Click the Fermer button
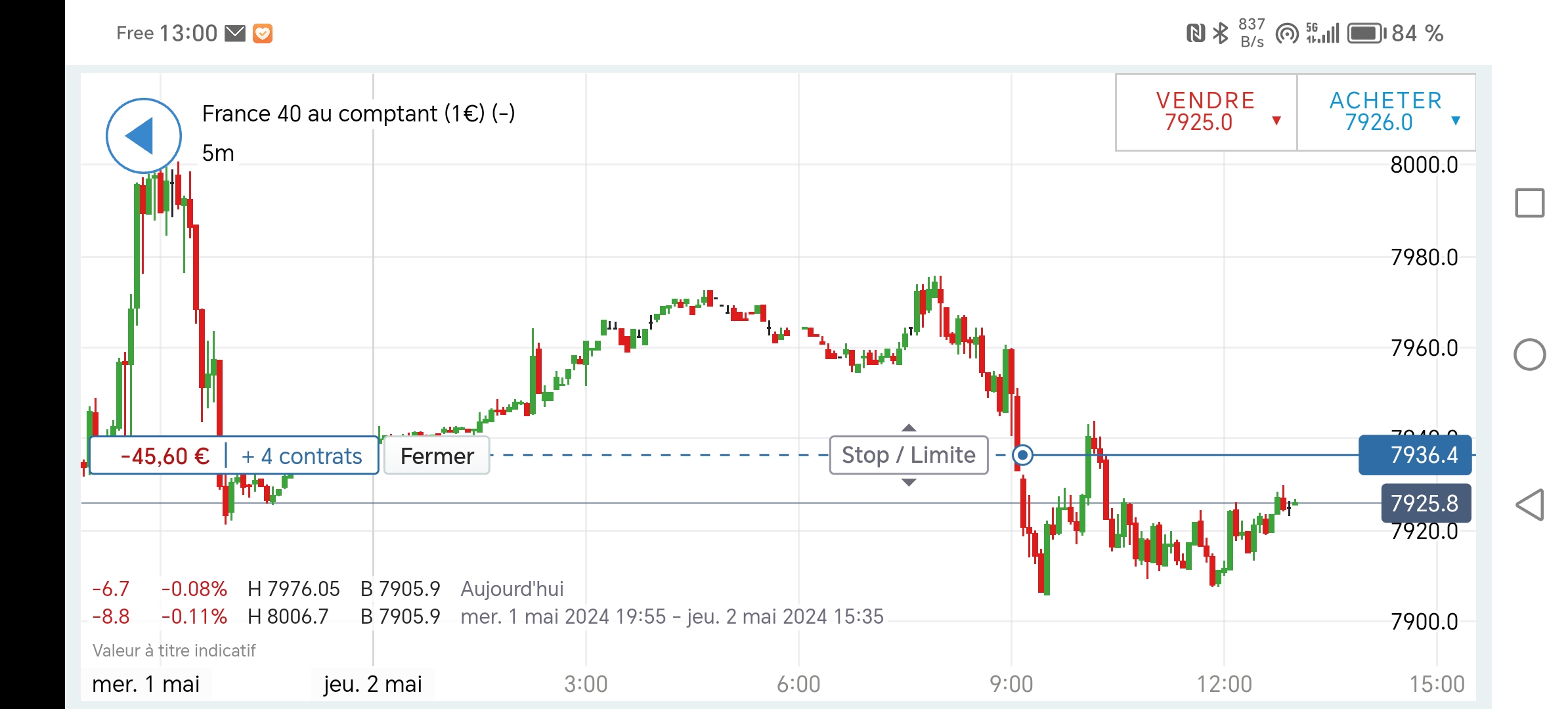Viewport: 1568px width, 709px height. [437, 456]
